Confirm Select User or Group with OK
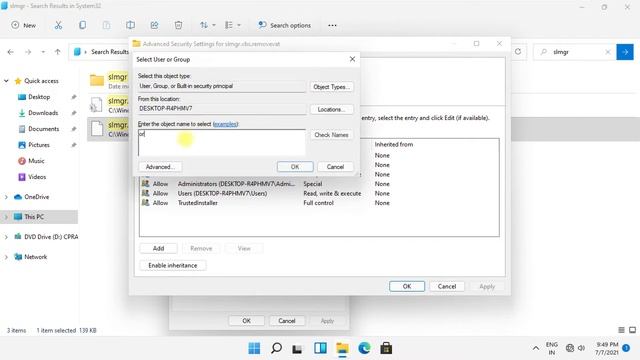Image resolution: width=640 pixels, height=360 pixels. click(295, 167)
